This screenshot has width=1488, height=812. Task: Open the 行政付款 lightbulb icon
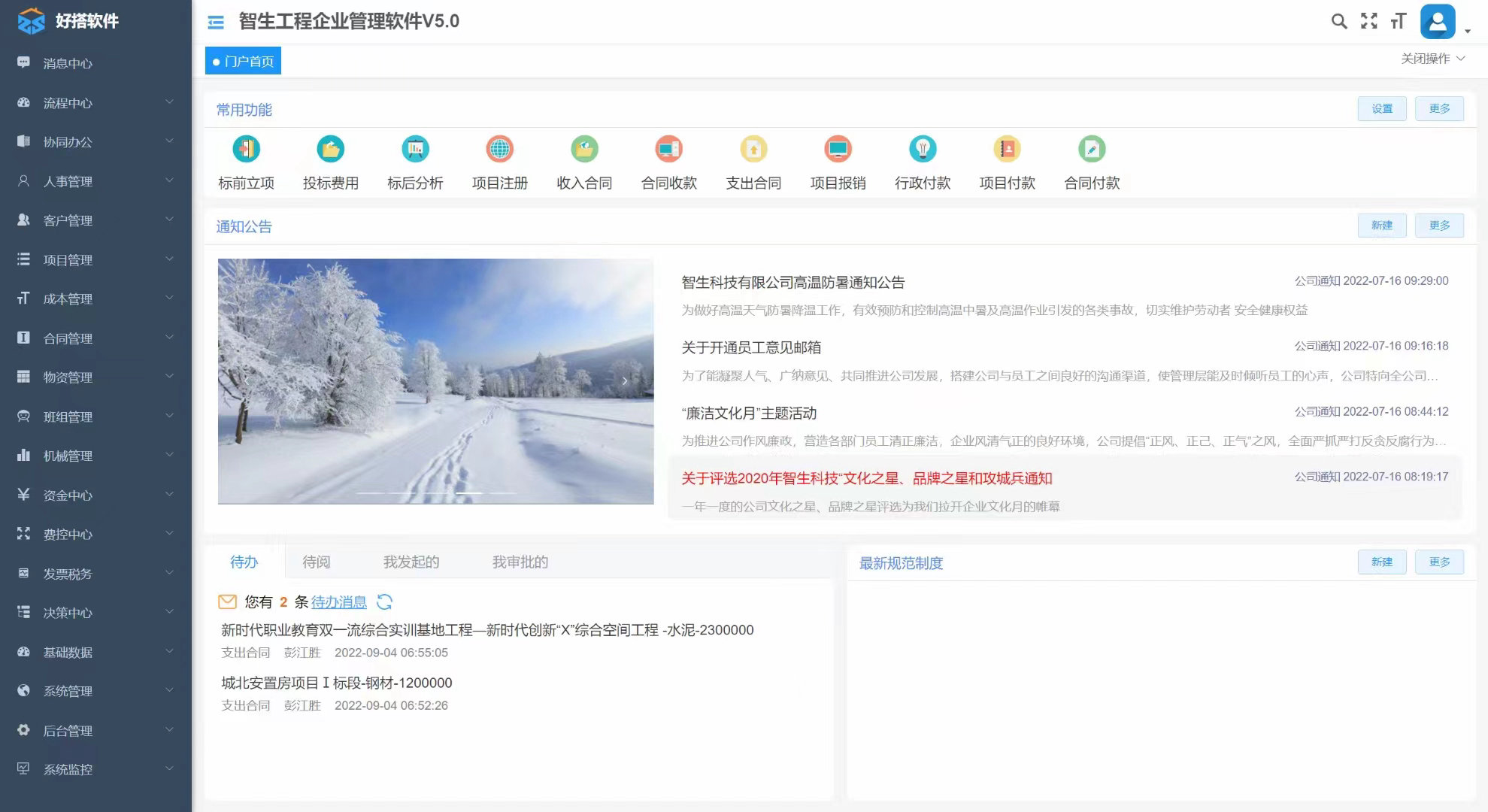923,149
